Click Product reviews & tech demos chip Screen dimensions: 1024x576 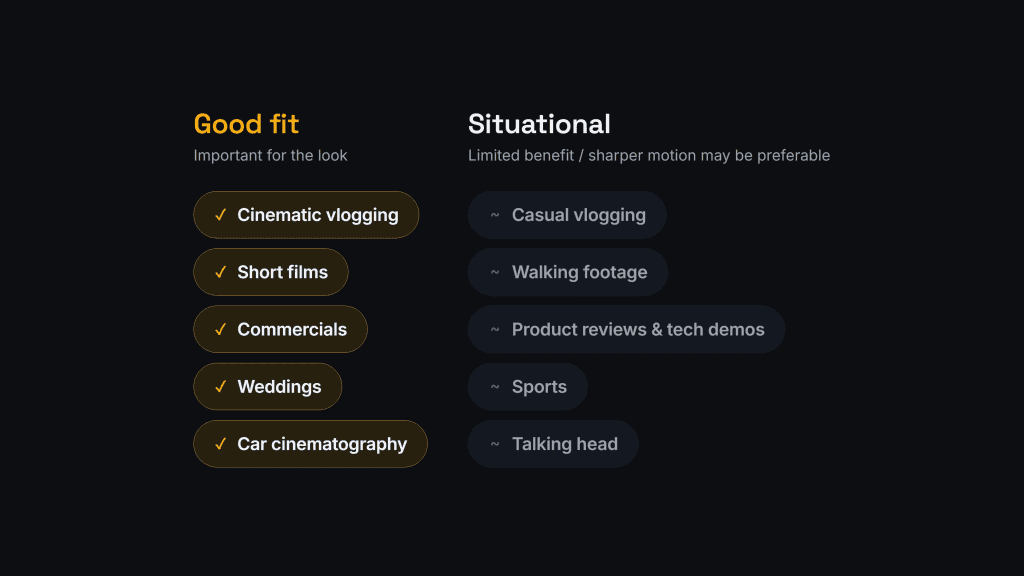pyautogui.click(x=626, y=329)
